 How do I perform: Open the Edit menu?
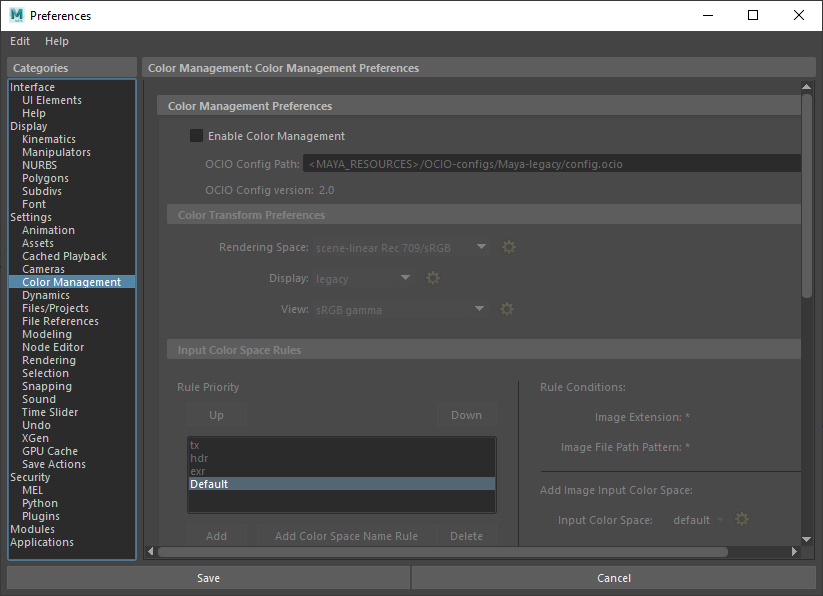(x=20, y=41)
